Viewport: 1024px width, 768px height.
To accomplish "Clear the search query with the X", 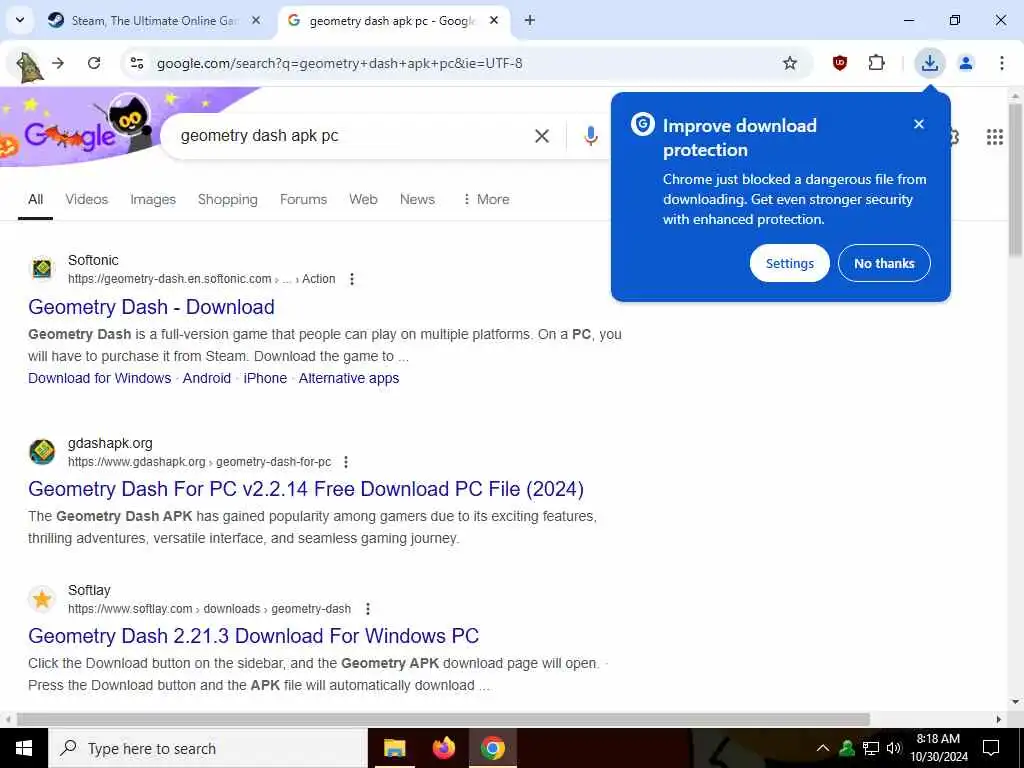I will pyautogui.click(x=542, y=136).
